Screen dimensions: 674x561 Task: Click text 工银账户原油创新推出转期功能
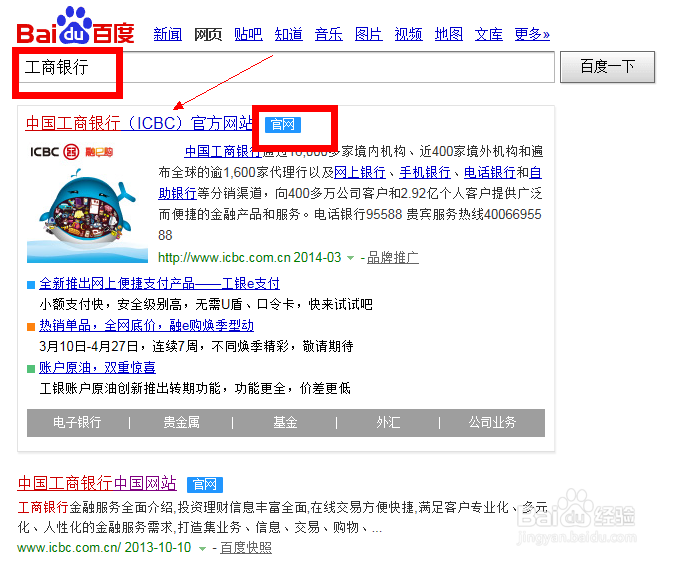(x=130, y=388)
